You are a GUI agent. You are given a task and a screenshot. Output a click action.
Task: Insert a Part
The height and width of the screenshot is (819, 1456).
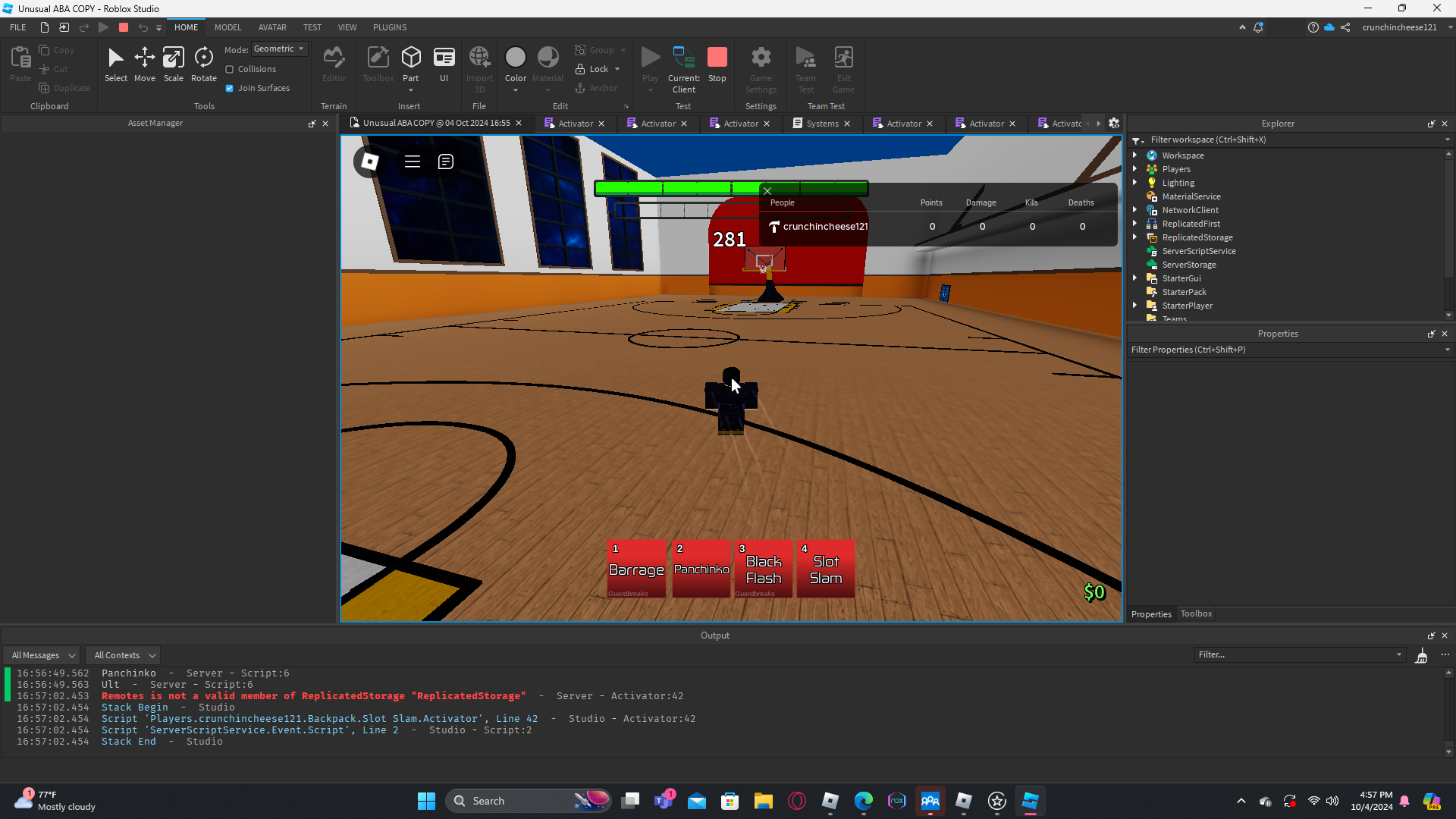click(x=411, y=64)
